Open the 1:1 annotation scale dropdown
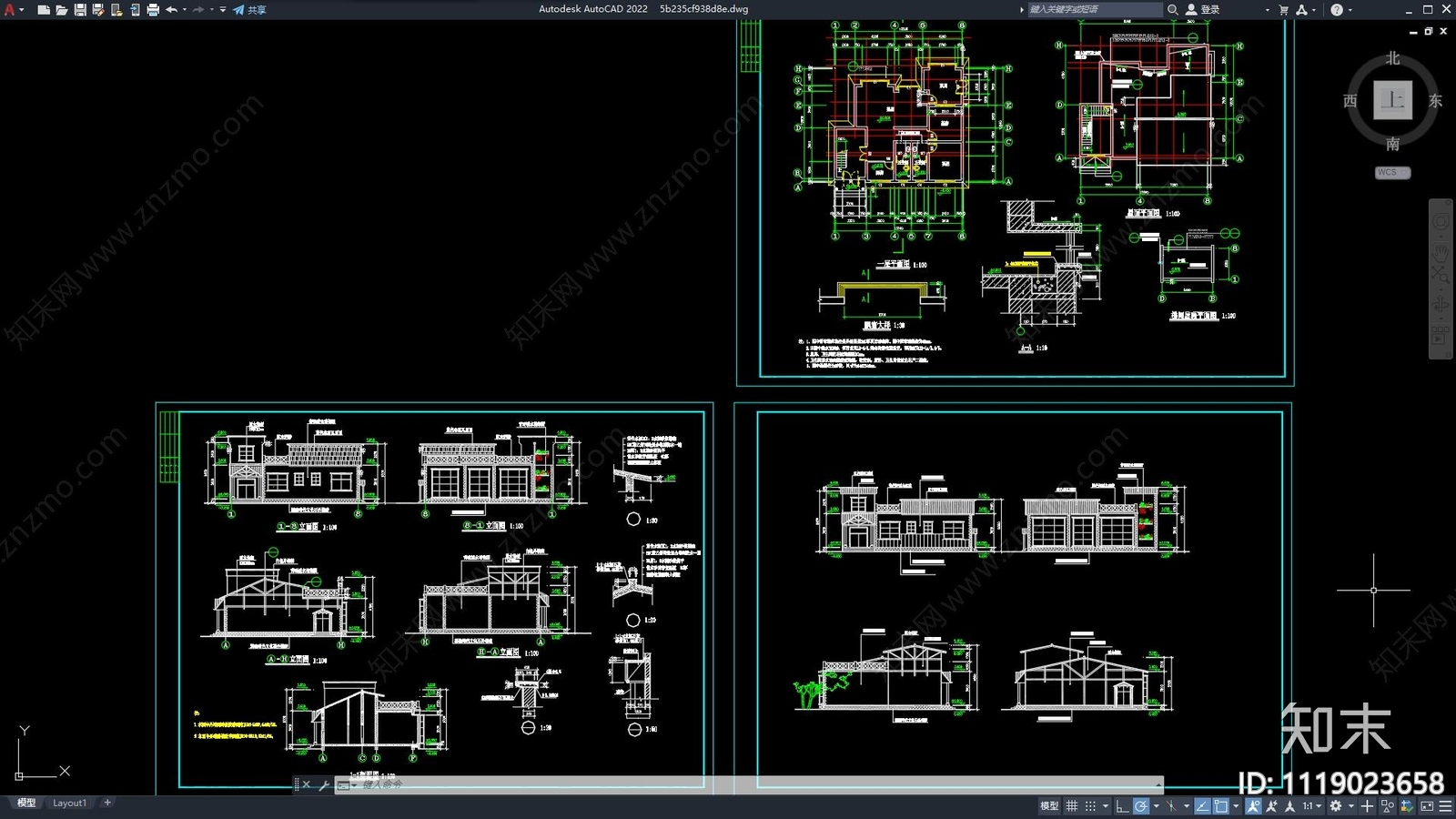1456x819 pixels. tap(1311, 806)
